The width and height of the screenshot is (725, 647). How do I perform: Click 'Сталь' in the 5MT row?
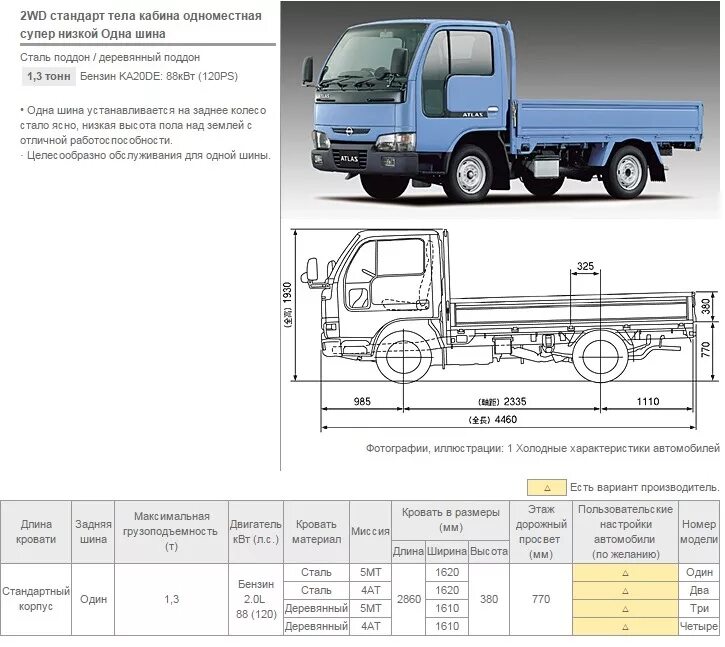[x=316, y=573]
